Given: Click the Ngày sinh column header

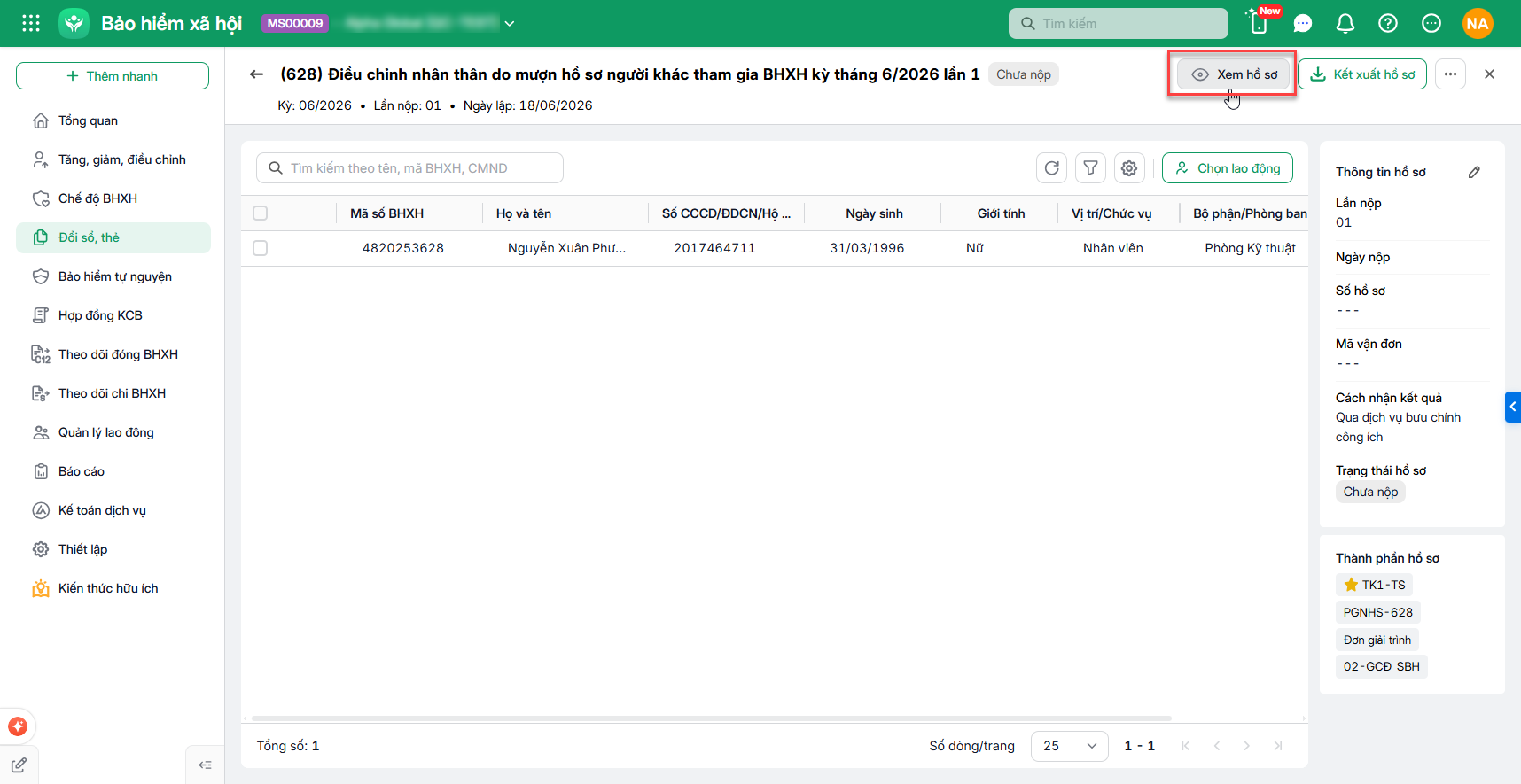Looking at the screenshot, I should pyautogui.click(x=874, y=213).
